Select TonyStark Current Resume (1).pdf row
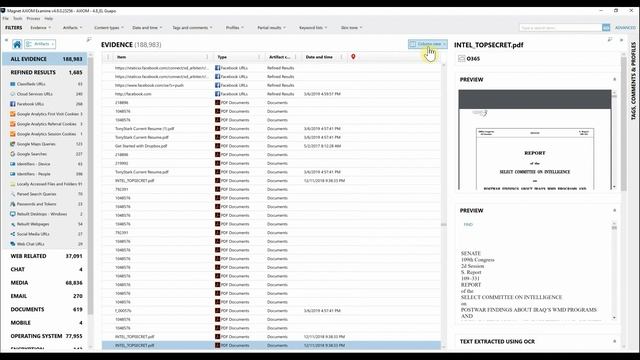 coord(271,129)
